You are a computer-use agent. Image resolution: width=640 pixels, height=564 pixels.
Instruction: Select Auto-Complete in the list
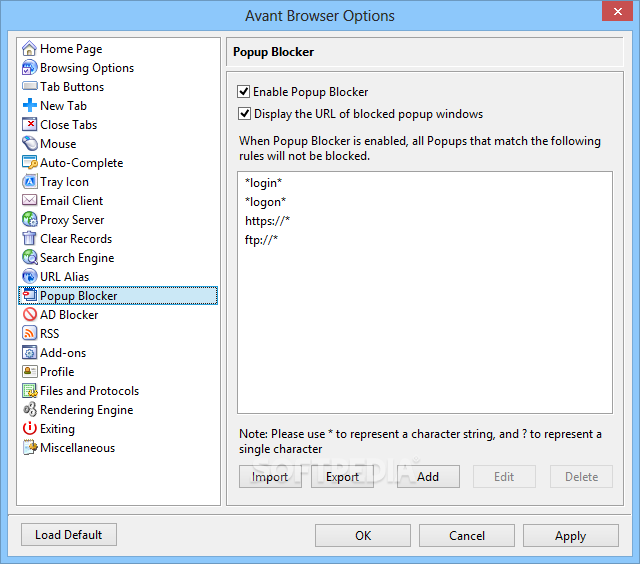pyautogui.click(x=81, y=163)
